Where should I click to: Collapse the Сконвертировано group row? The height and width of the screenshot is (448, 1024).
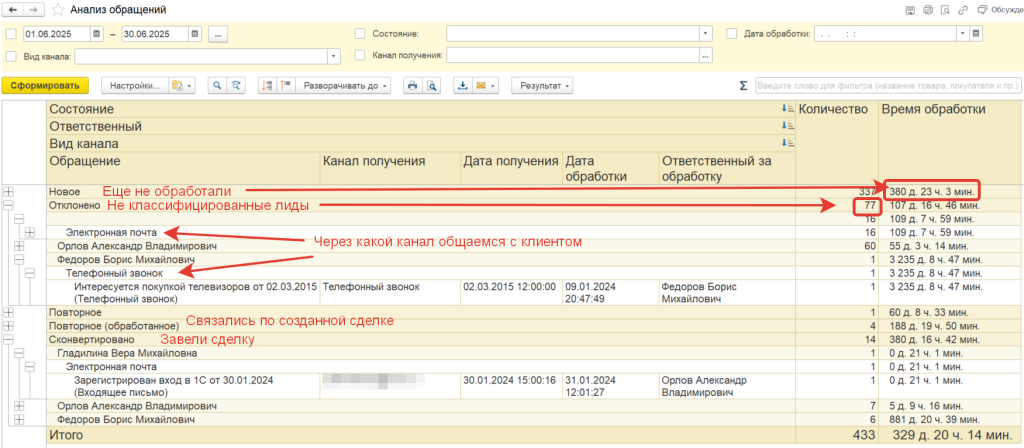click(9, 339)
